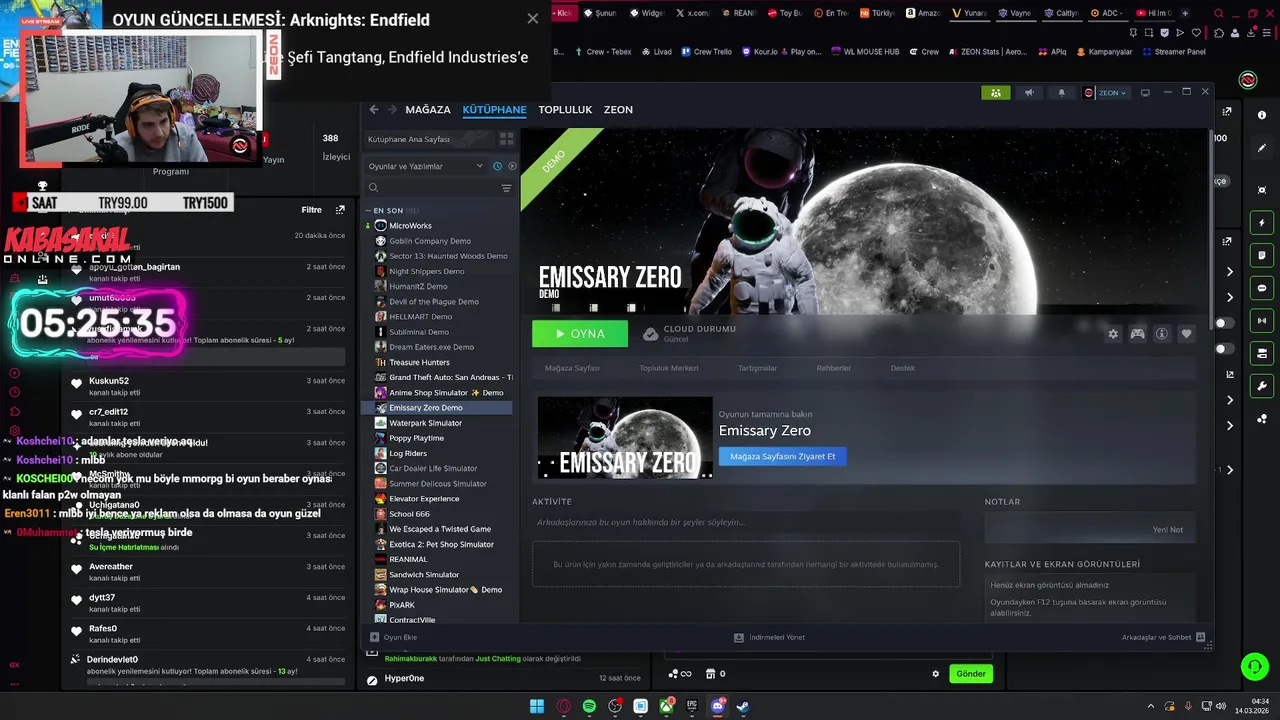The width and height of the screenshot is (1280, 720).
Task: Open Filtre dropdown in activity feed
Action: 312,210
